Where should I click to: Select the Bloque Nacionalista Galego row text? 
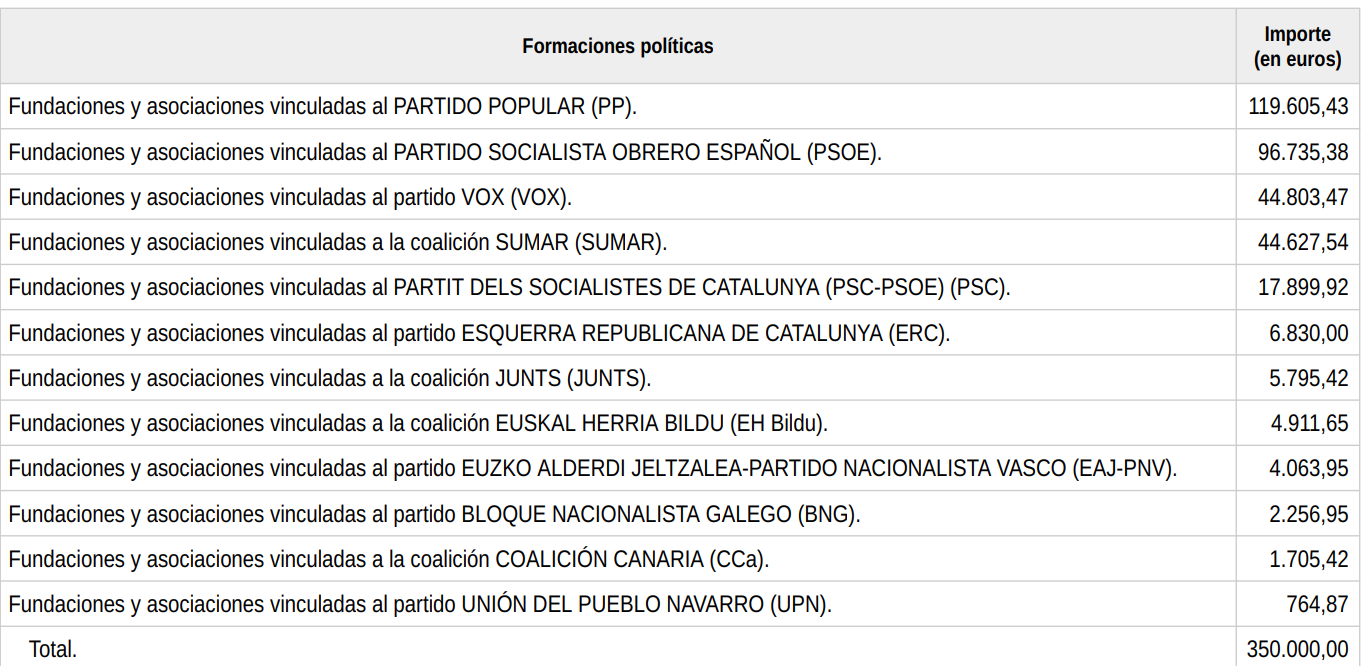[x=434, y=514]
